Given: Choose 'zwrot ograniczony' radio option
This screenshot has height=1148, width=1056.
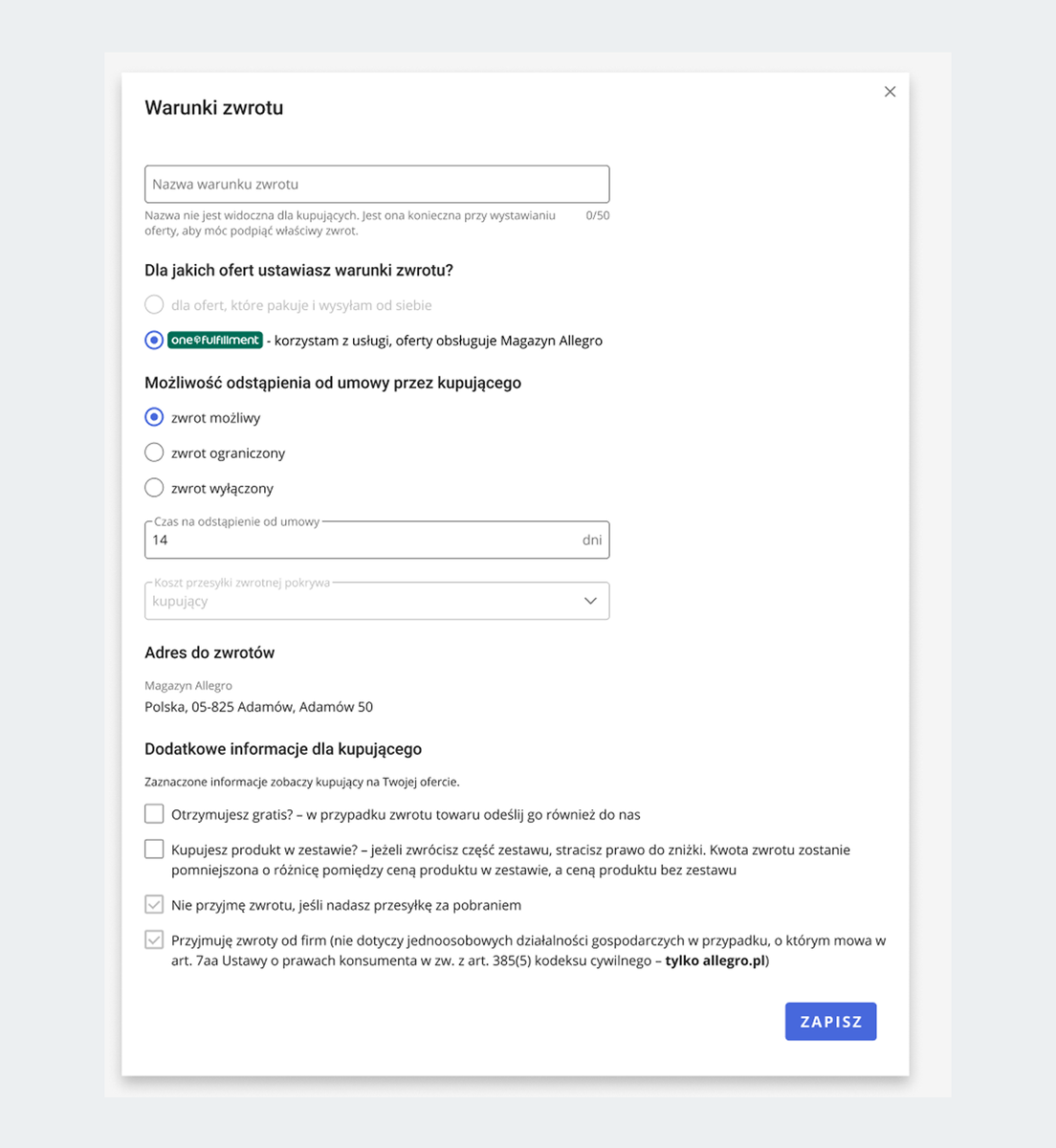Looking at the screenshot, I should click(x=154, y=453).
